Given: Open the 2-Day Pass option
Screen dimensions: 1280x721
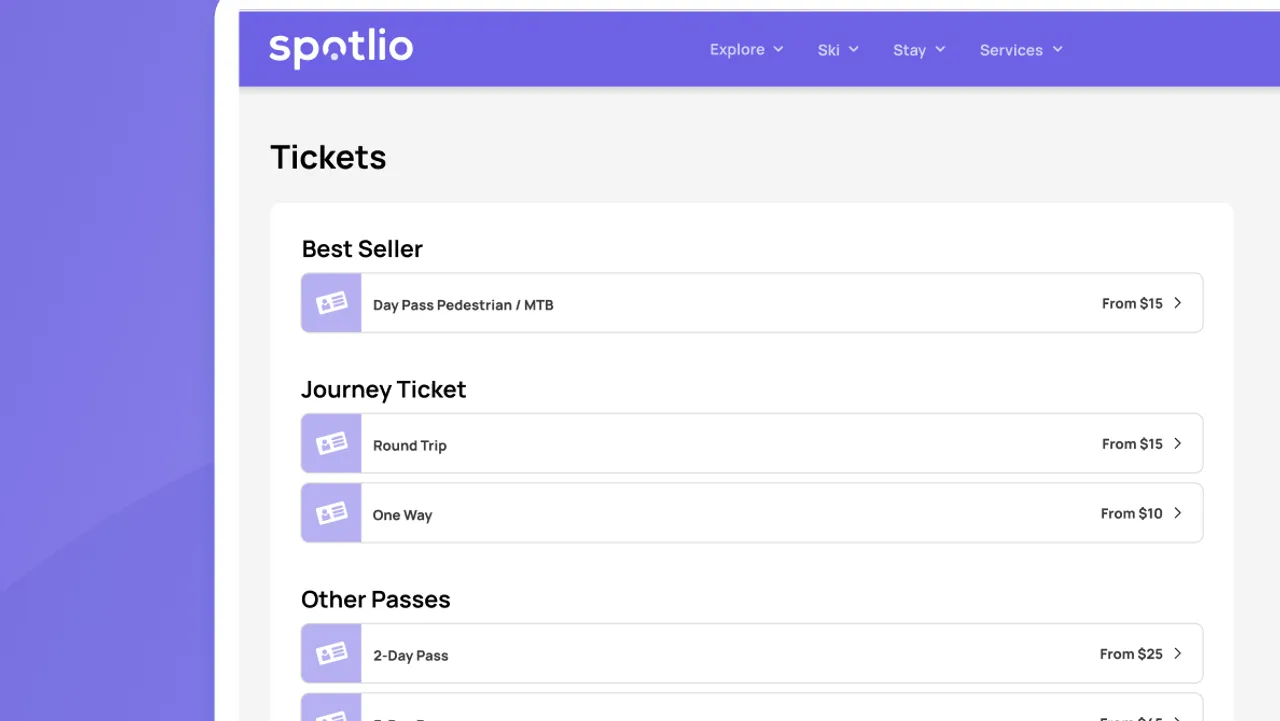Looking at the screenshot, I should point(411,656).
